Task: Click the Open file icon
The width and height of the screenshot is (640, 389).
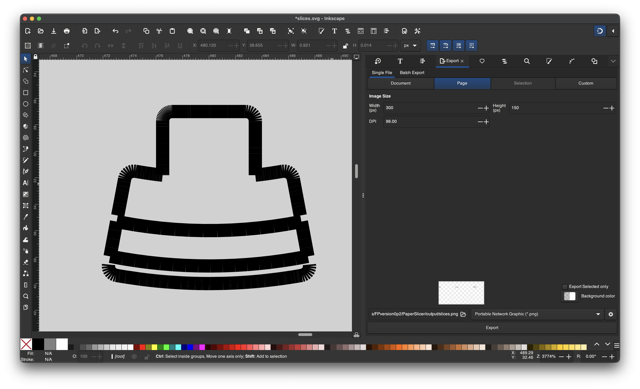Action: point(41,31)
